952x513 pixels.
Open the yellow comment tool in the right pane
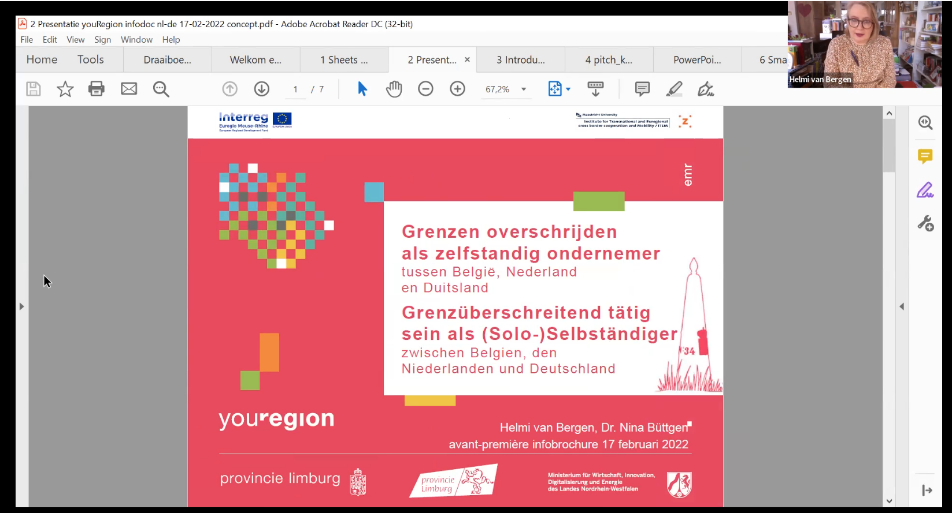pos(925,157)
